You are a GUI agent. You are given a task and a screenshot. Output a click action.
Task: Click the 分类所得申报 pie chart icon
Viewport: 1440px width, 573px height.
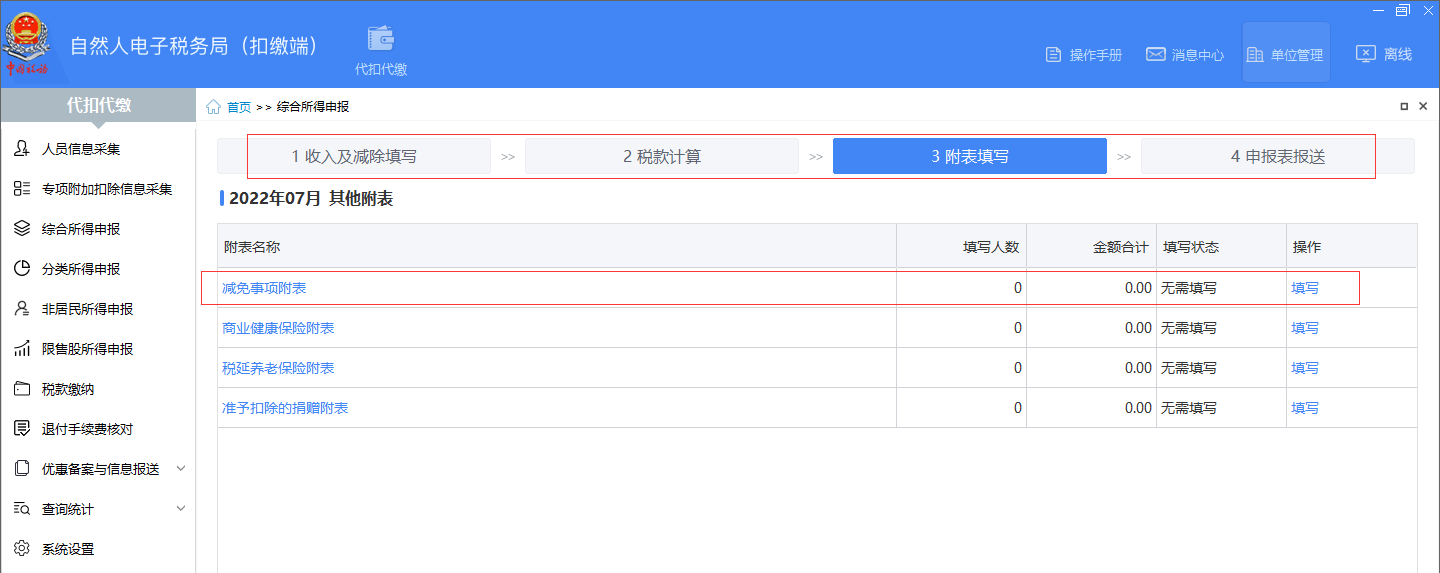click(x=22, y=269)
